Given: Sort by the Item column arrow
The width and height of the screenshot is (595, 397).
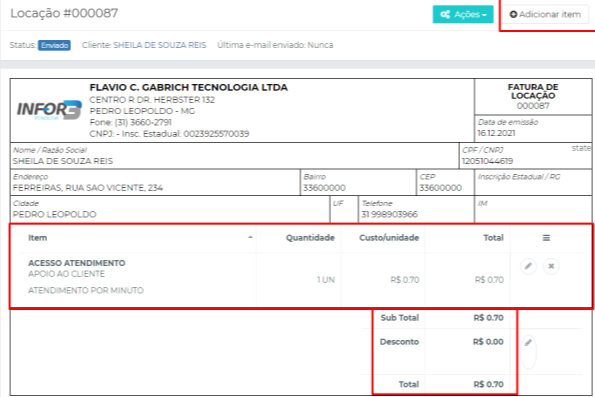Looking at the screenshot, I should click(250, 238).
